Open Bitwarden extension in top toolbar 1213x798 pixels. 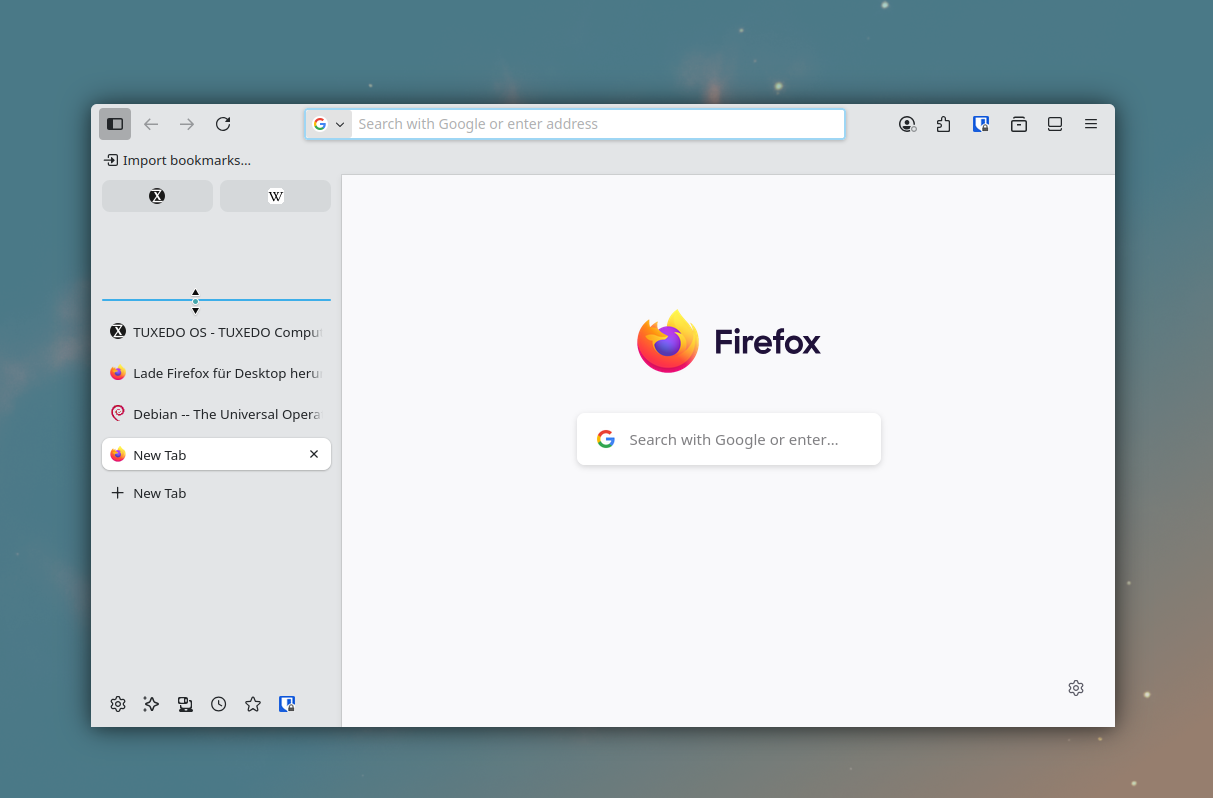coord(981,124)
